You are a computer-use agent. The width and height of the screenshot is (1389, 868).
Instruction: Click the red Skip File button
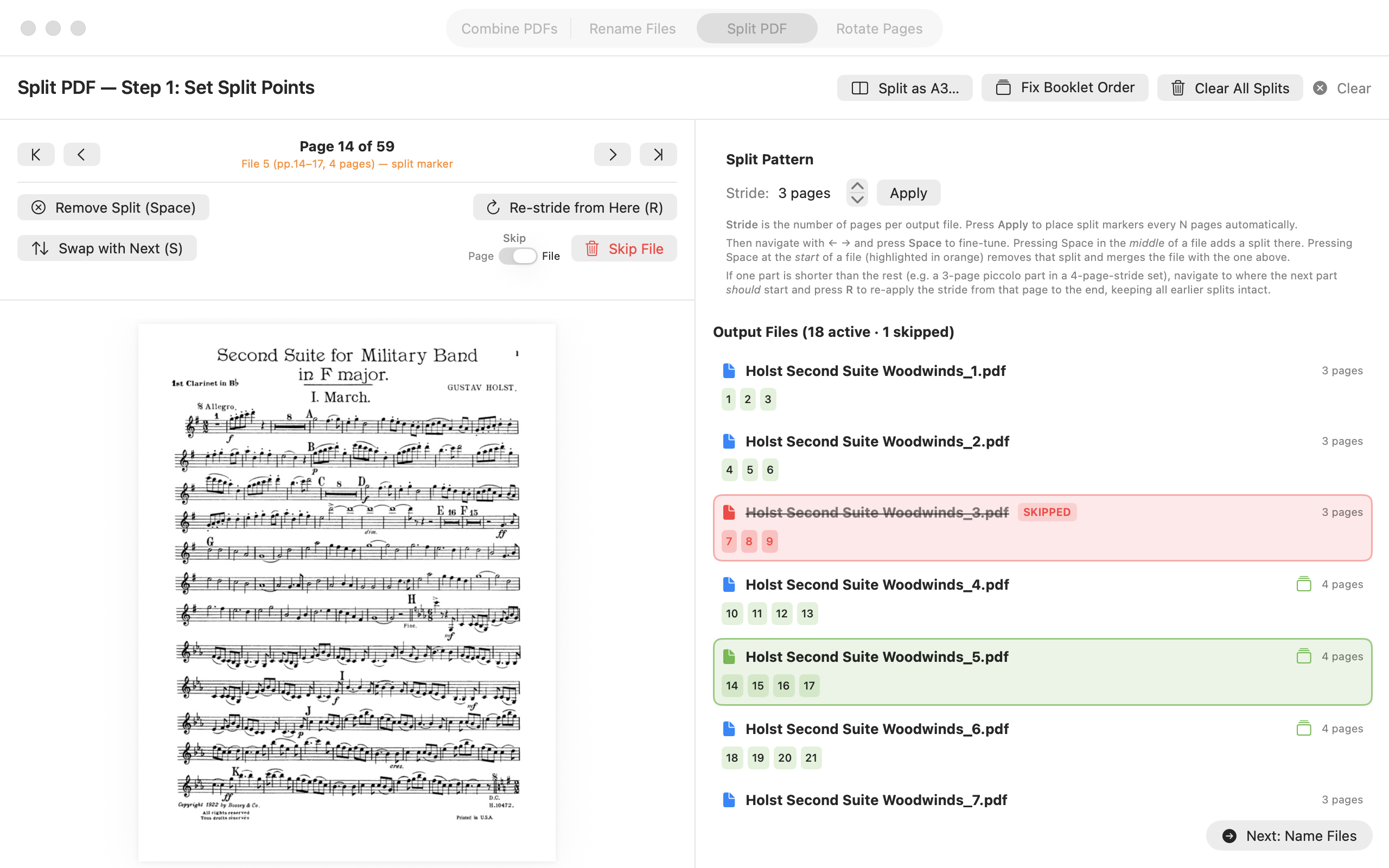click(x=624, y=248)
